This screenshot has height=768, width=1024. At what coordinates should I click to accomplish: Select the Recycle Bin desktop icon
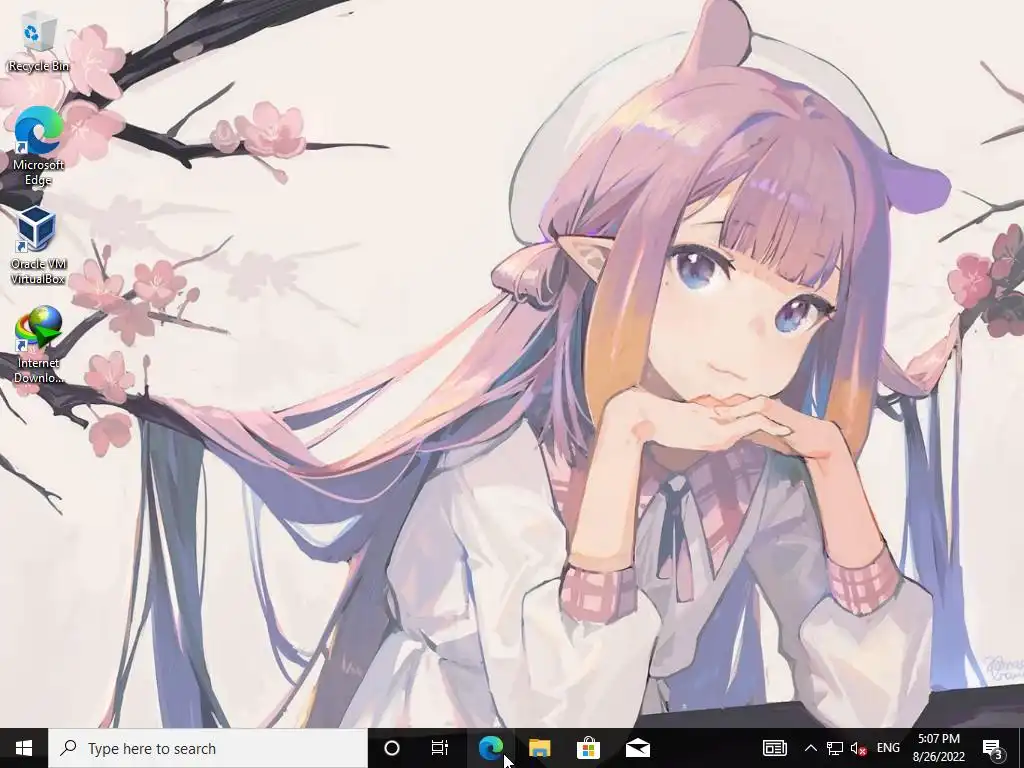tap(39, 44)
